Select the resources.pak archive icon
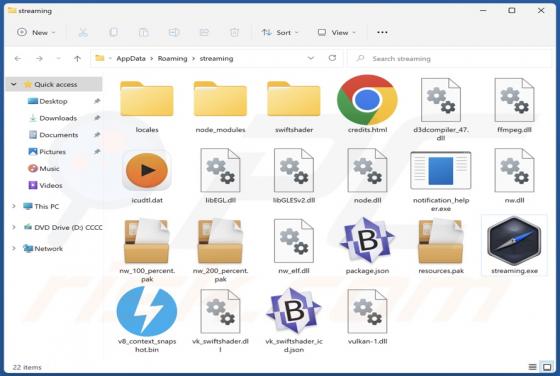This screenshot has width=560, height=376. click(x=441, y=241)
